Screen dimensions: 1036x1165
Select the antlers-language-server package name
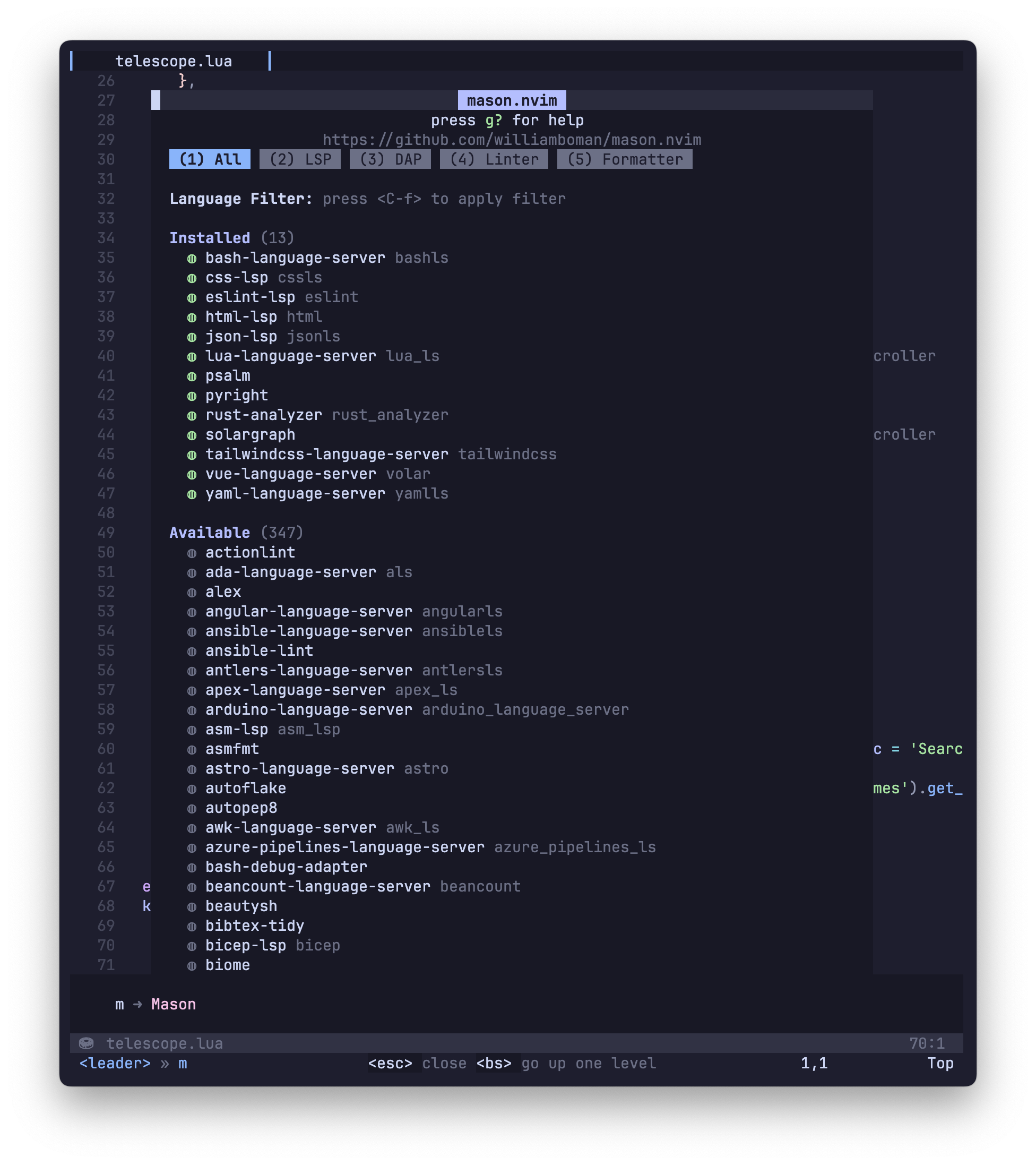[x=309, y=670]
